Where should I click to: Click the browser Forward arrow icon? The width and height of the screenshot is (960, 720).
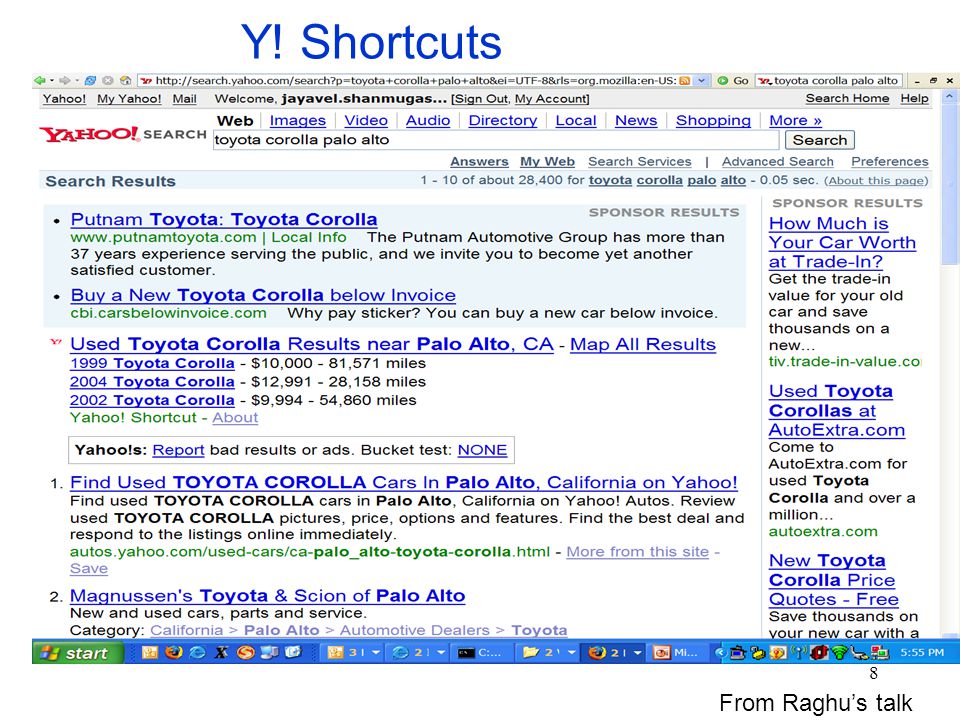64,80
